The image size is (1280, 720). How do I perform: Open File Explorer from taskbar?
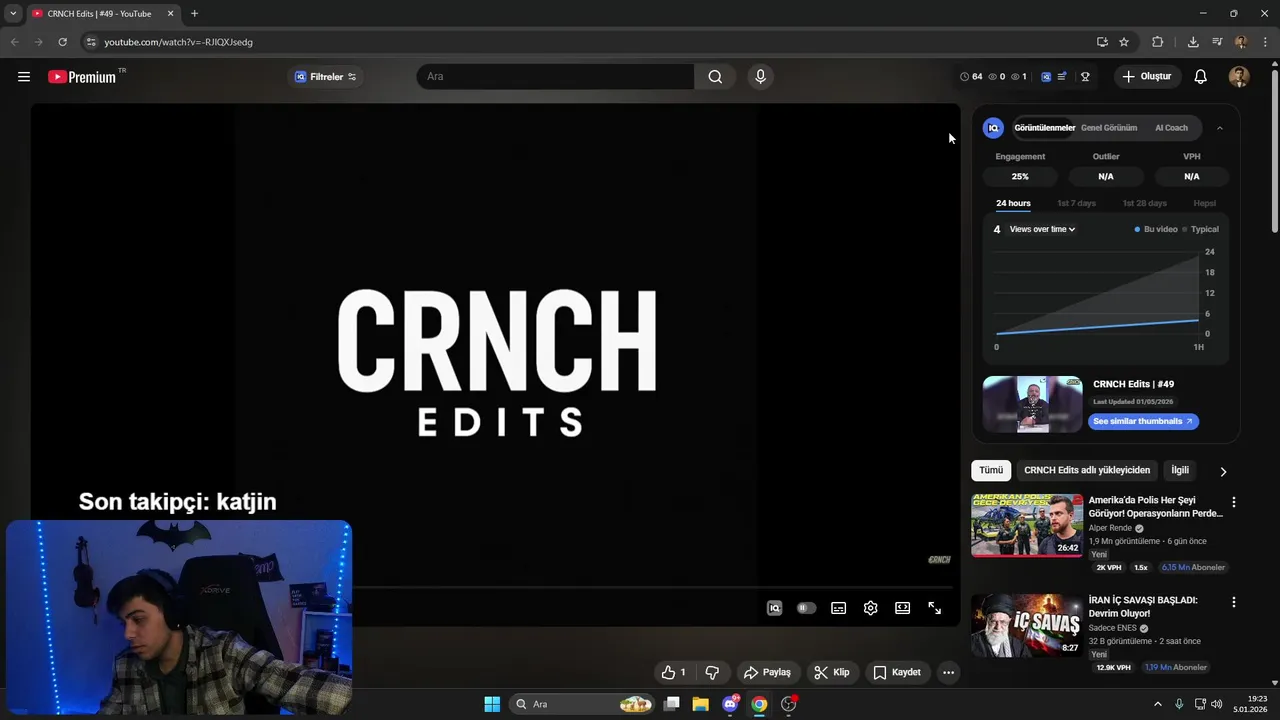(700, 704)
